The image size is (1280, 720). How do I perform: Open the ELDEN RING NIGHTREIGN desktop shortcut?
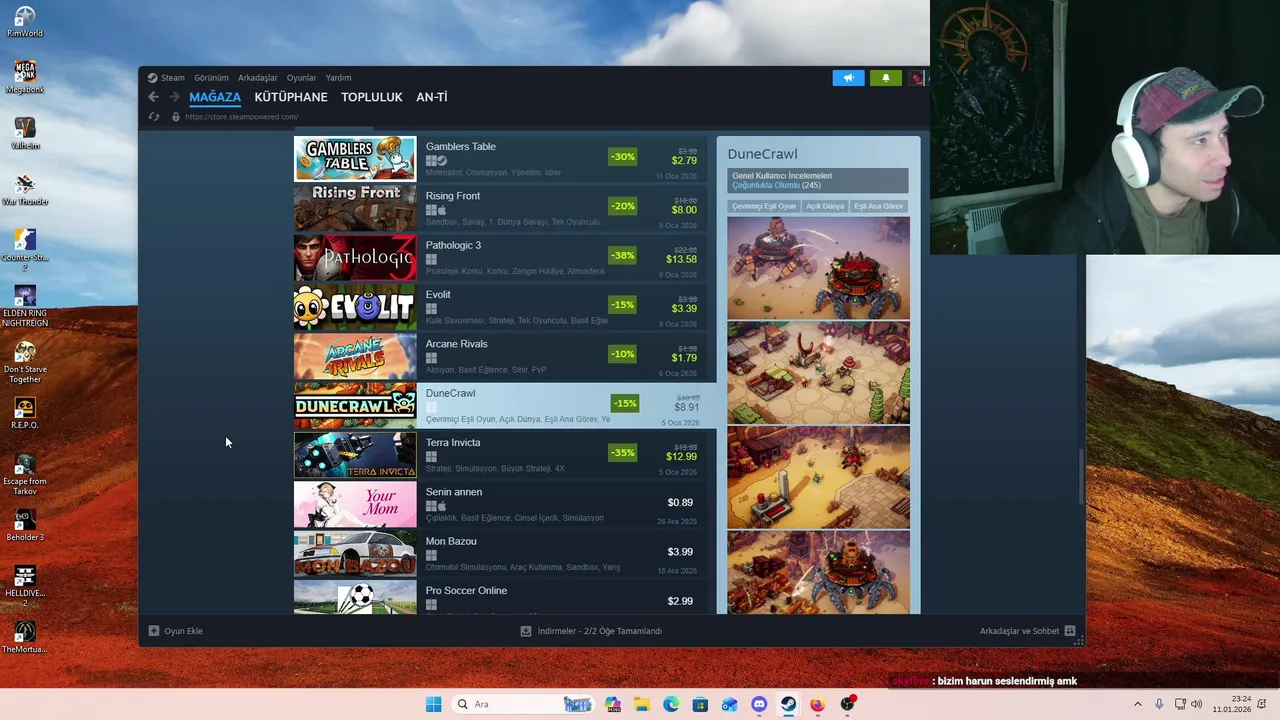pyautogui.click(x=25, y=306)
